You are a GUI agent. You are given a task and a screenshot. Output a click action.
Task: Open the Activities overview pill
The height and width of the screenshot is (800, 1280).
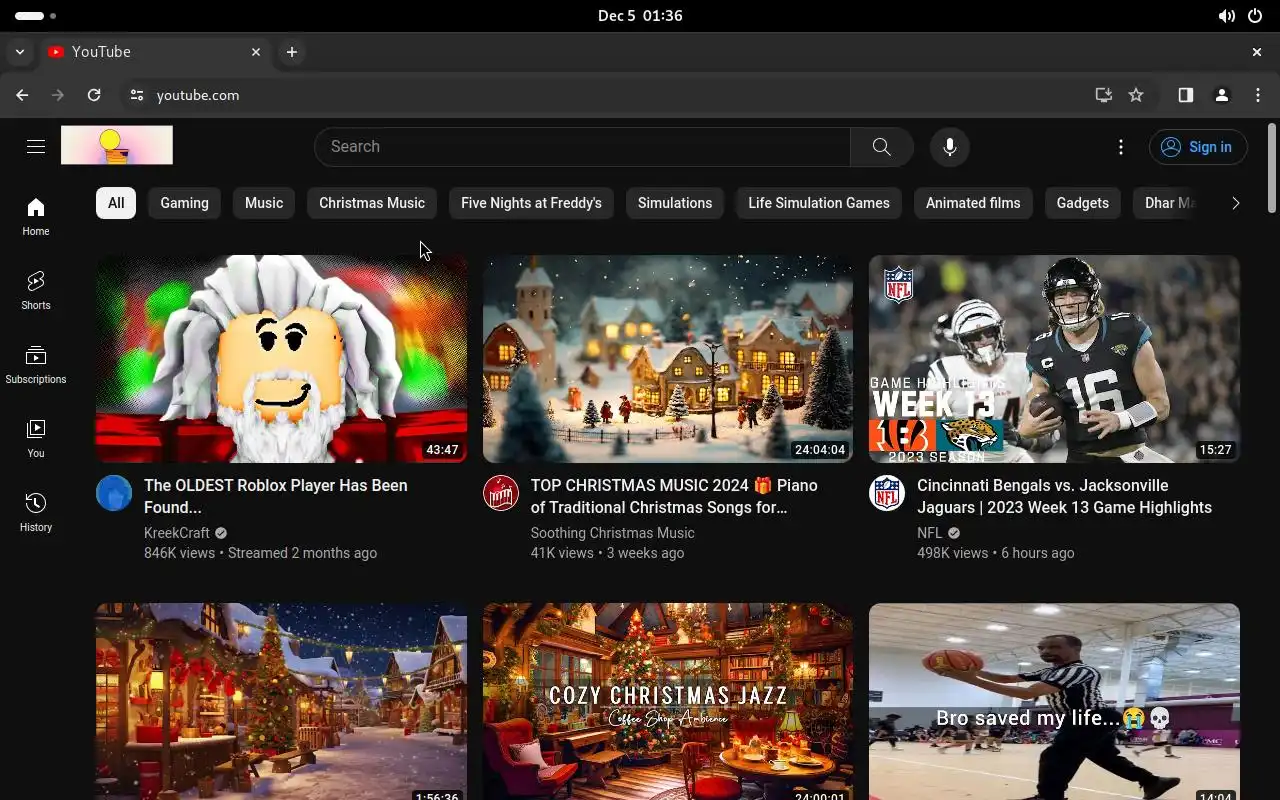pyautogui.click(x=36, y=16)
